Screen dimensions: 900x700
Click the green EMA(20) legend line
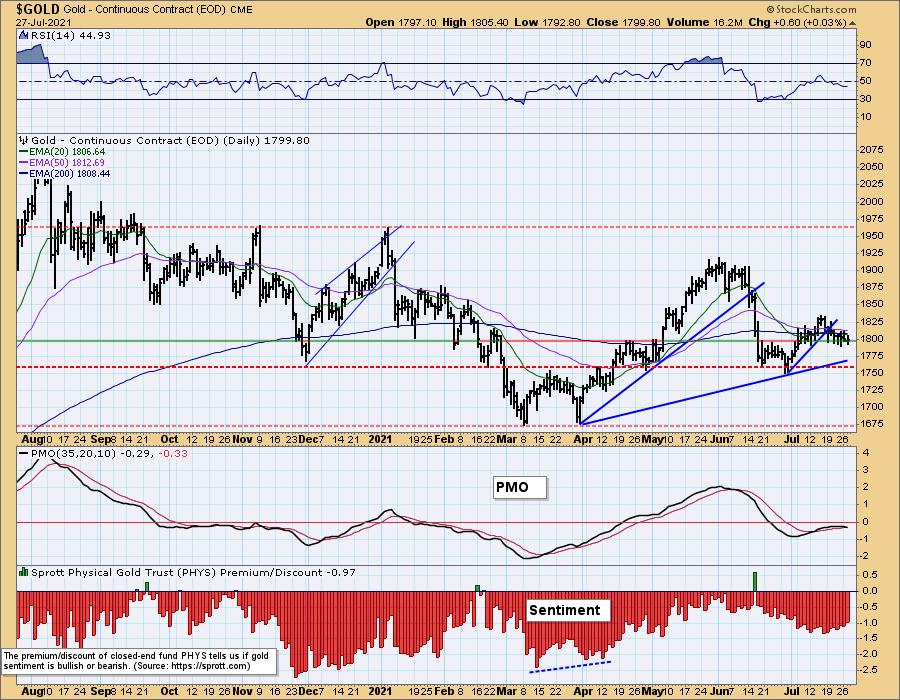point(24,151)
